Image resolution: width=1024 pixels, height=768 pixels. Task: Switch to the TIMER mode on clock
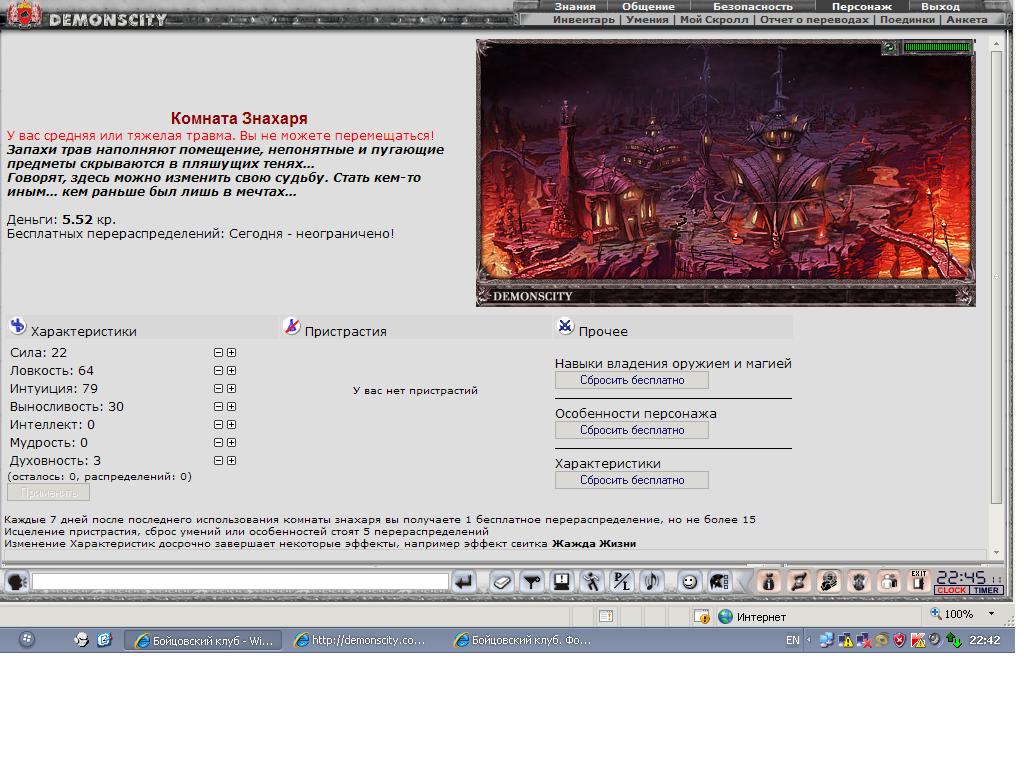tap(986, 590)
